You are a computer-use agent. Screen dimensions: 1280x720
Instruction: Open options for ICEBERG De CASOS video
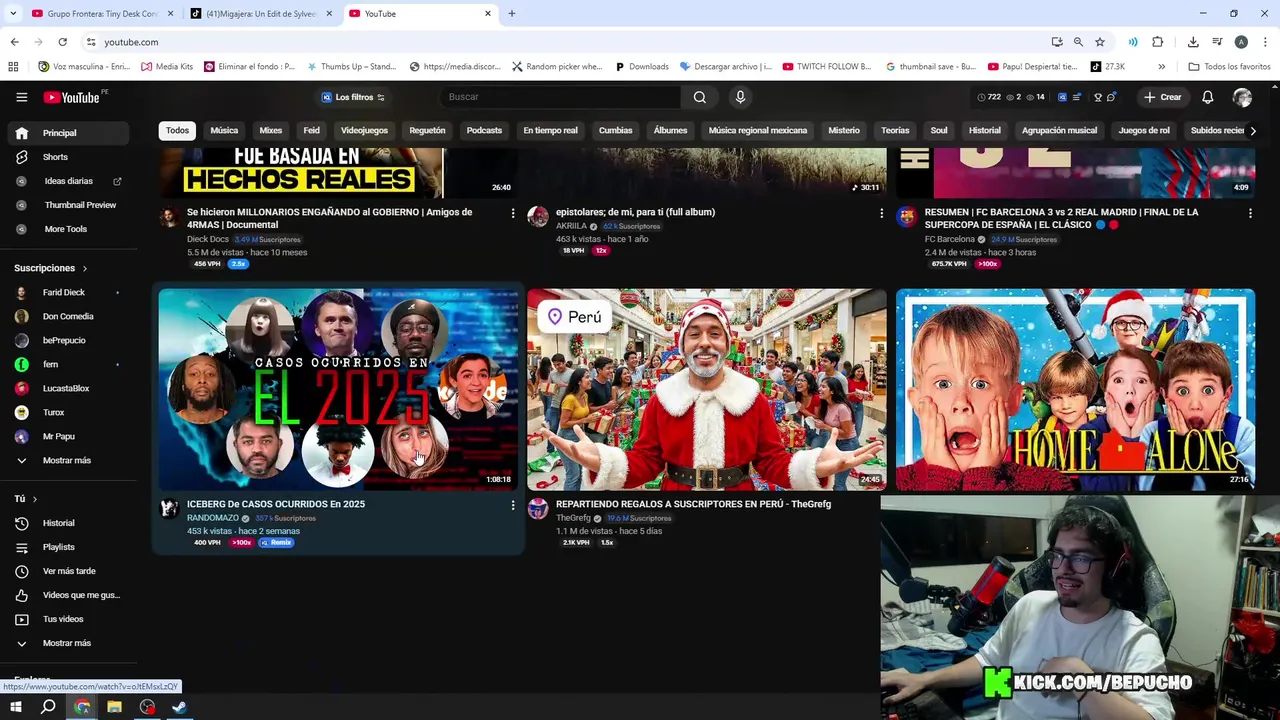[x=513, y=506]
